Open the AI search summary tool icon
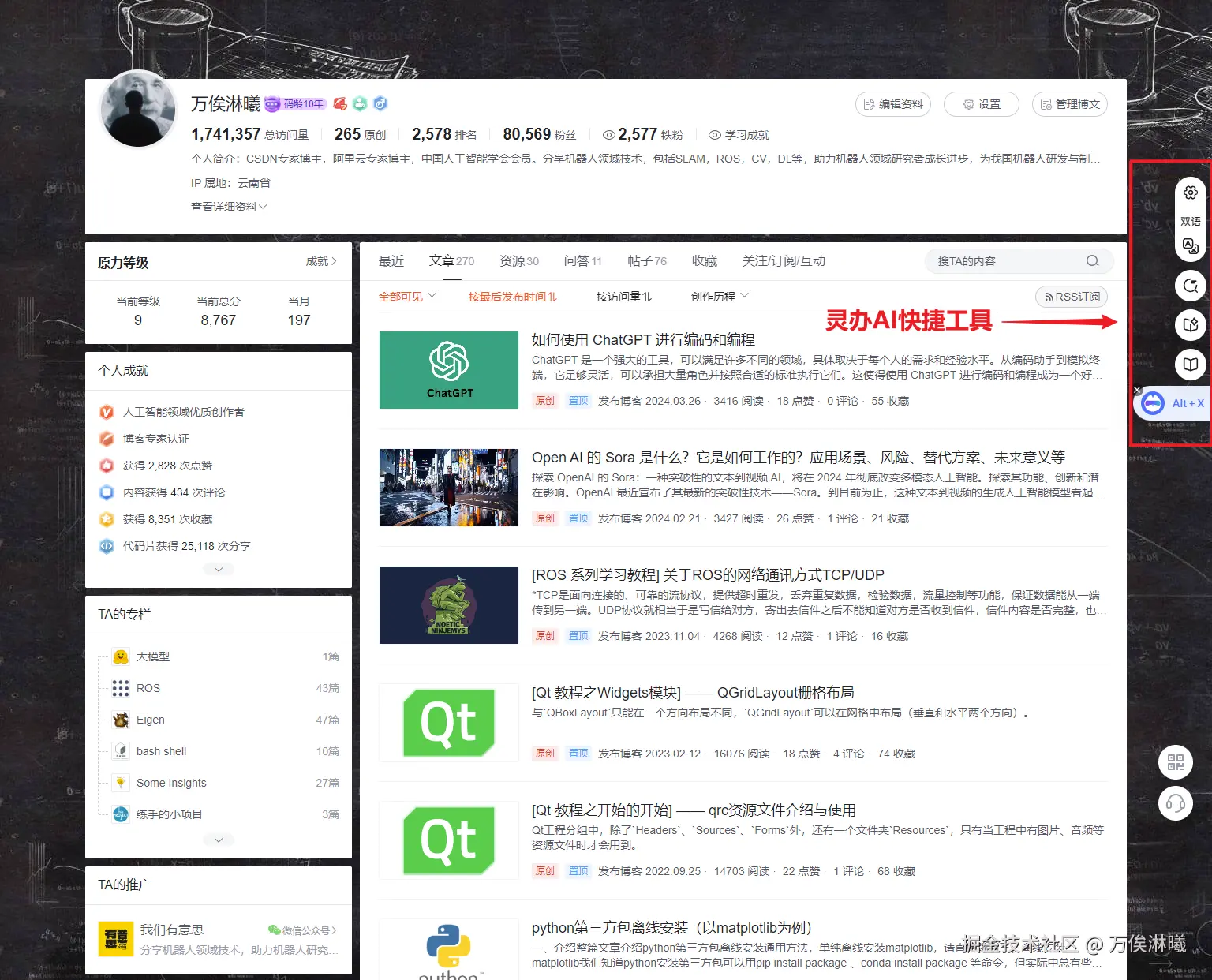Screen dimensions: 1212x980 1190,286
